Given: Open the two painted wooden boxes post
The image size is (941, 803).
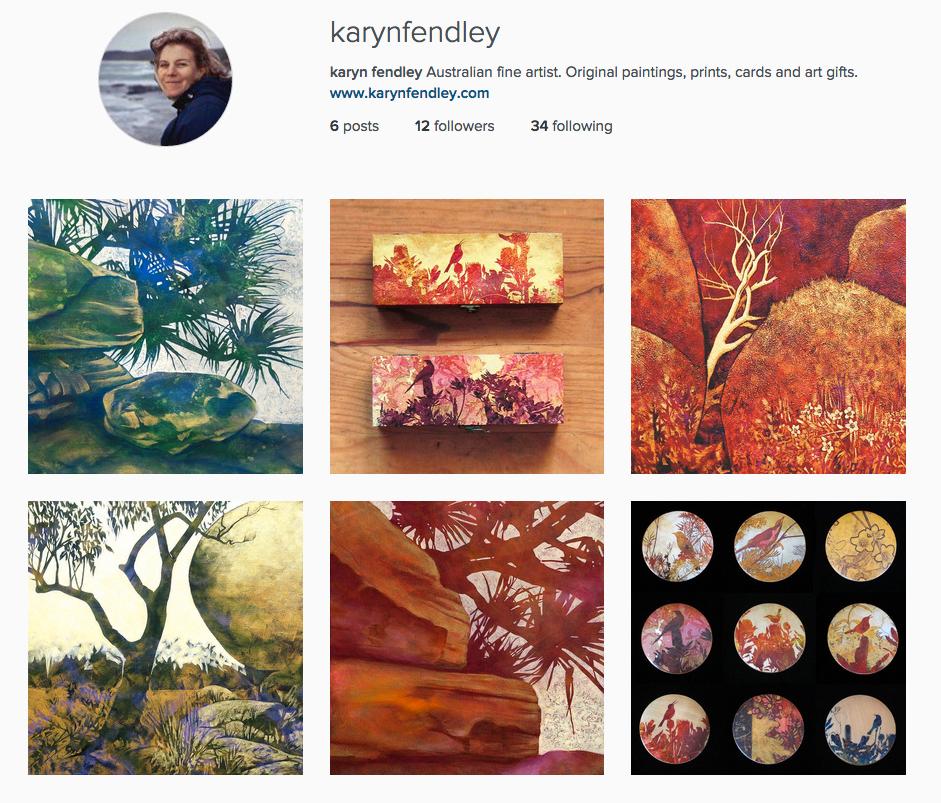Looking at the screenshot, I should pos(467,336).
